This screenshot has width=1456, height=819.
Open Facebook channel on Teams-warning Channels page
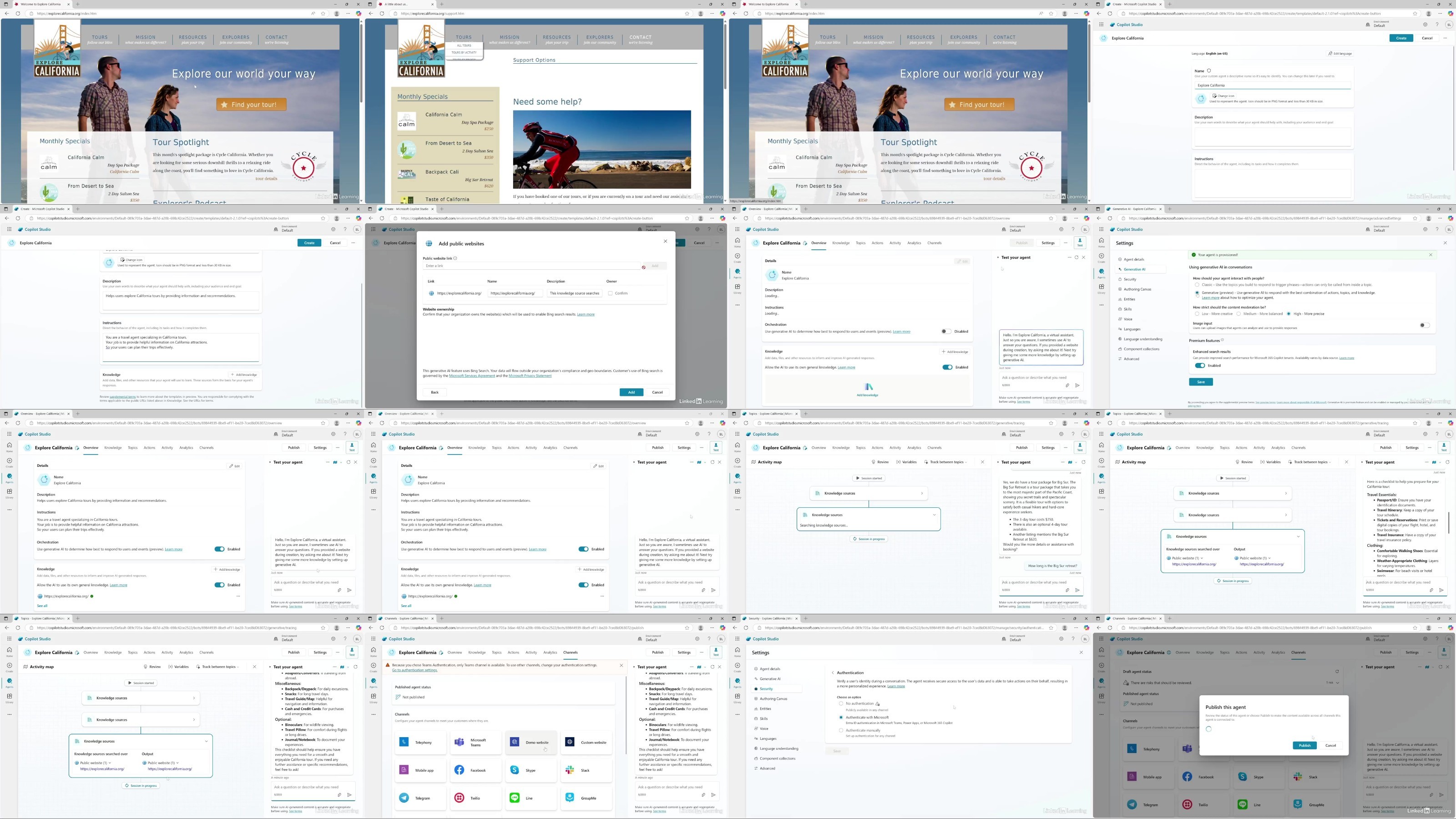pos(475,770)
